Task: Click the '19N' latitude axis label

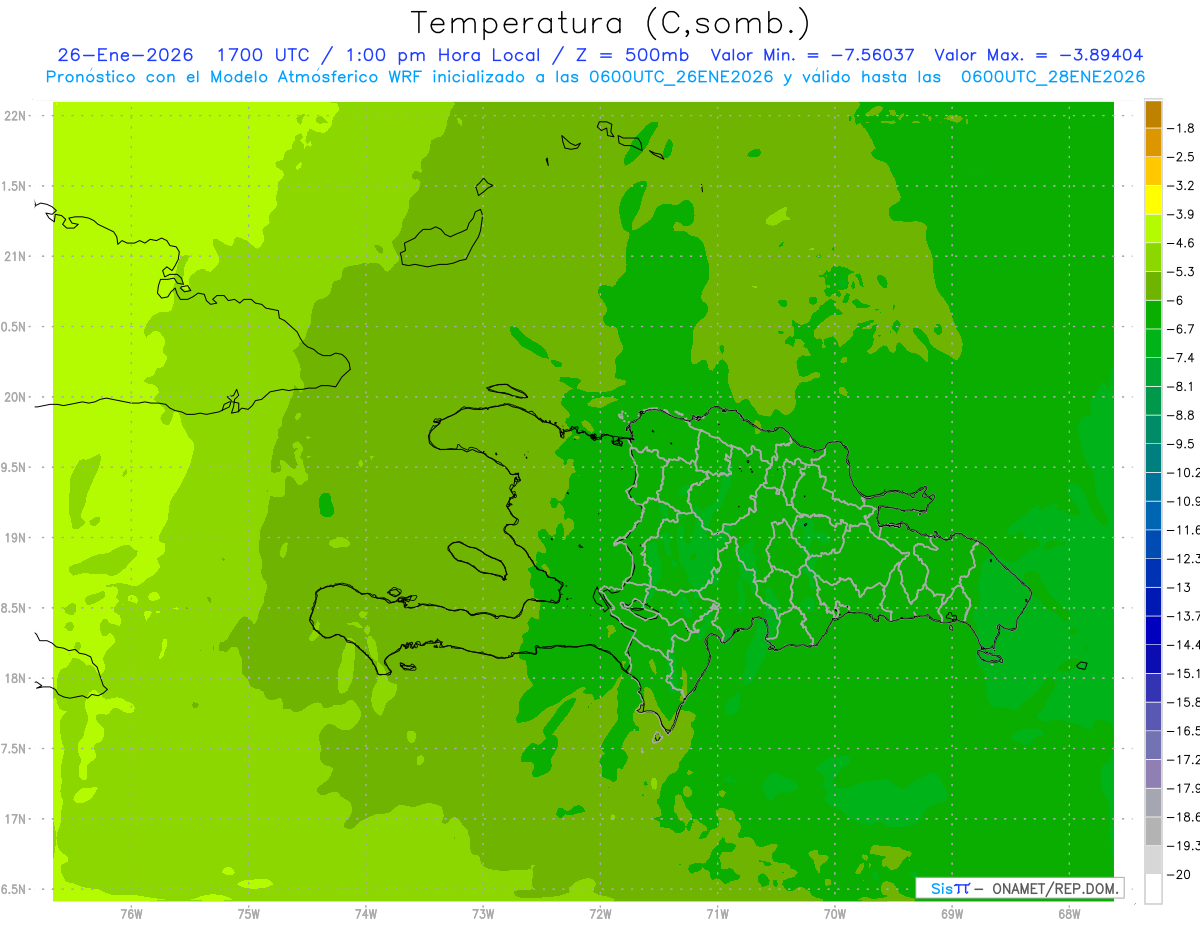Action: pyautogui.click(x=16, y=537)
